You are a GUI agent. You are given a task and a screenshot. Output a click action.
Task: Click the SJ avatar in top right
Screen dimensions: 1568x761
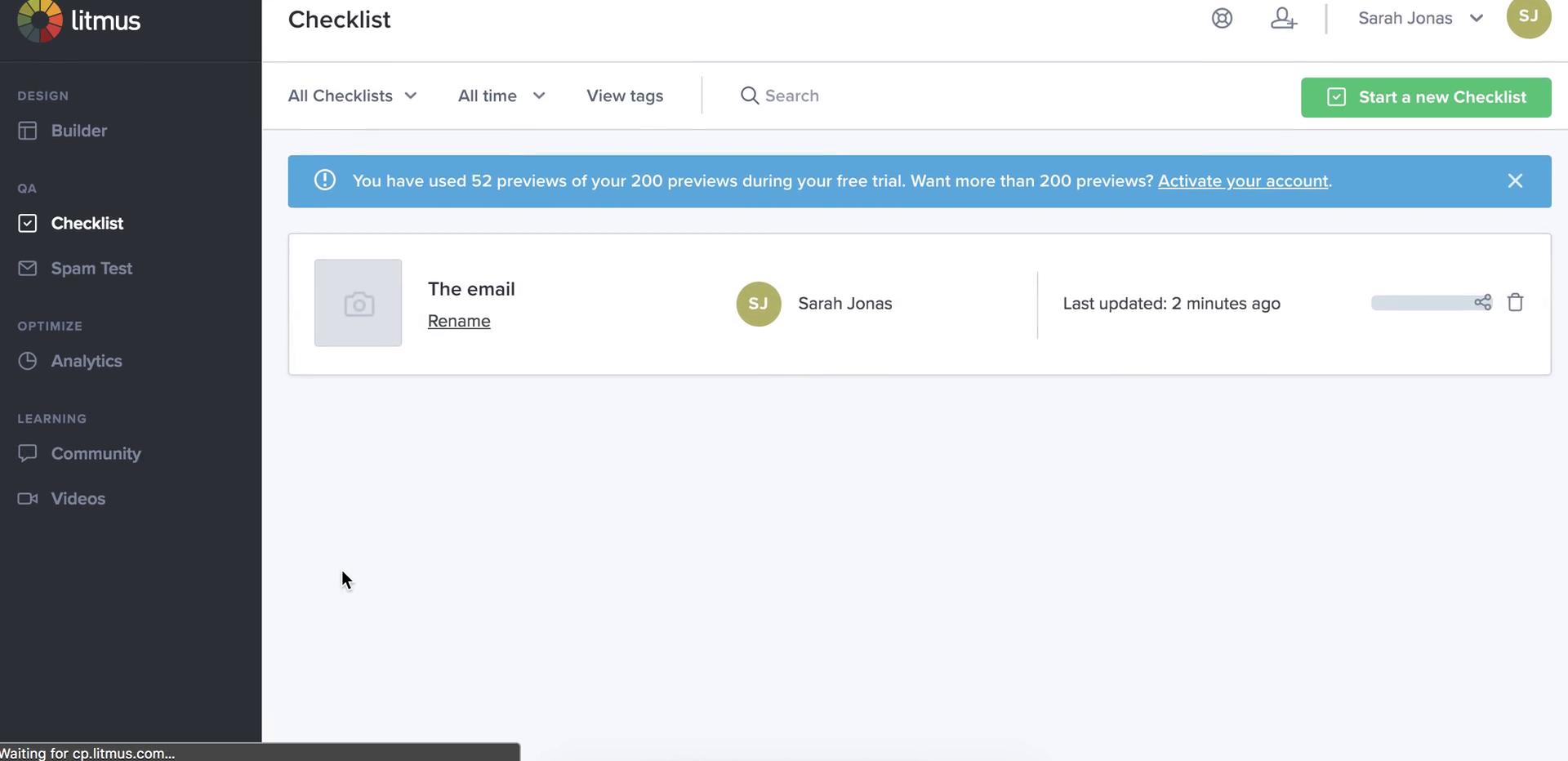(1528, 17)
